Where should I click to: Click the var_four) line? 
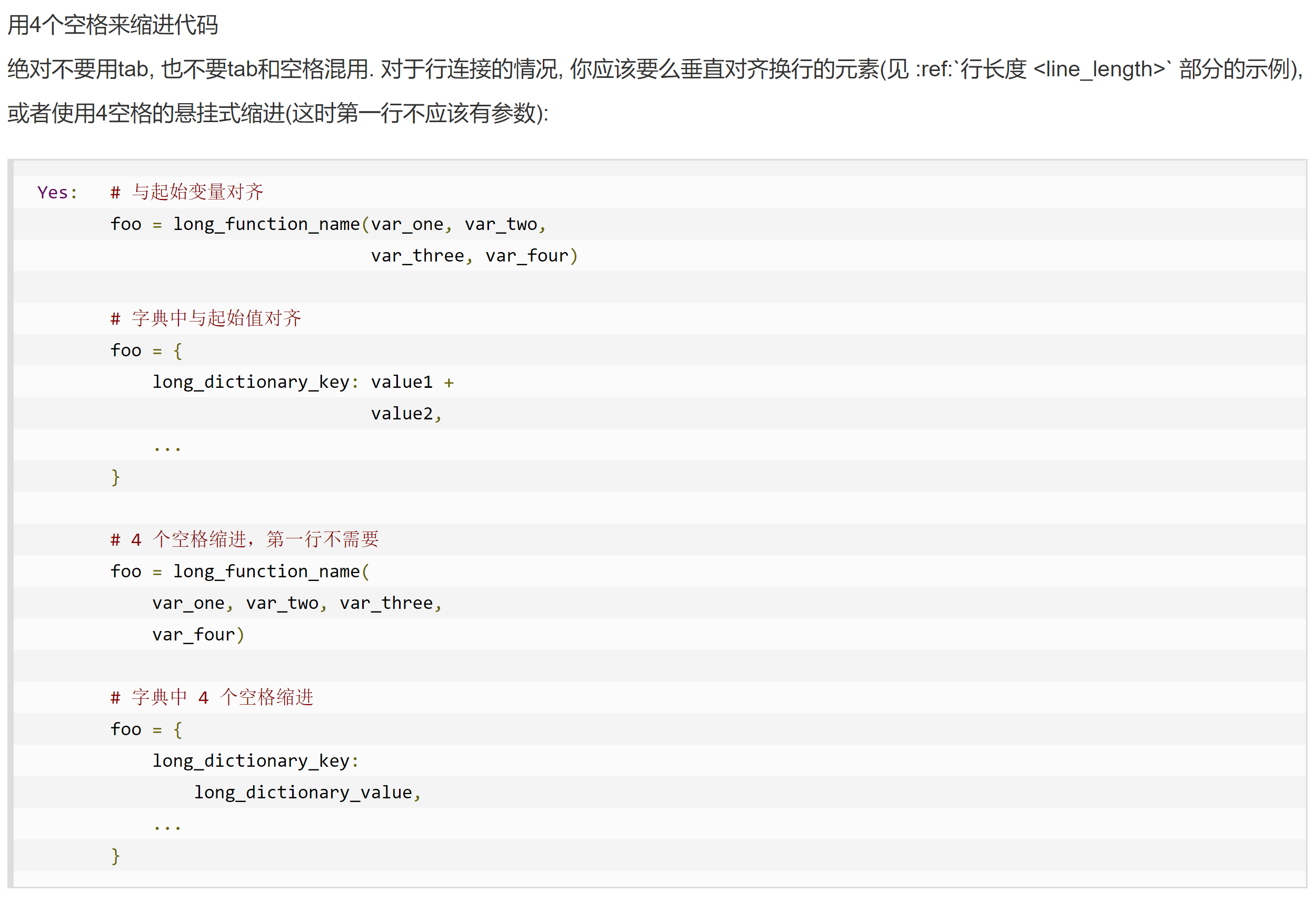point(198,635)
